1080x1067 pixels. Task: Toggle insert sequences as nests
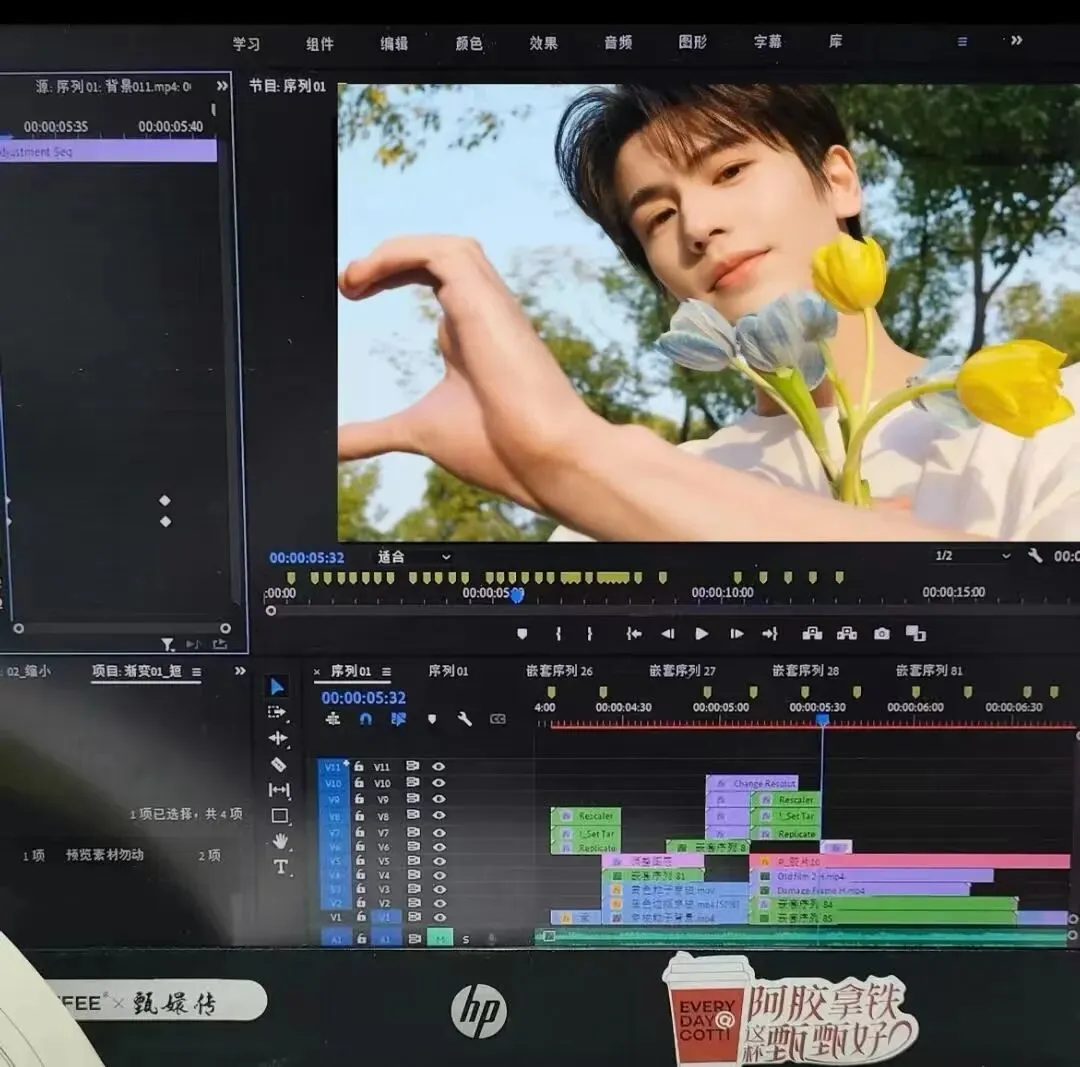pyautogui.click(x=333, y=719)
